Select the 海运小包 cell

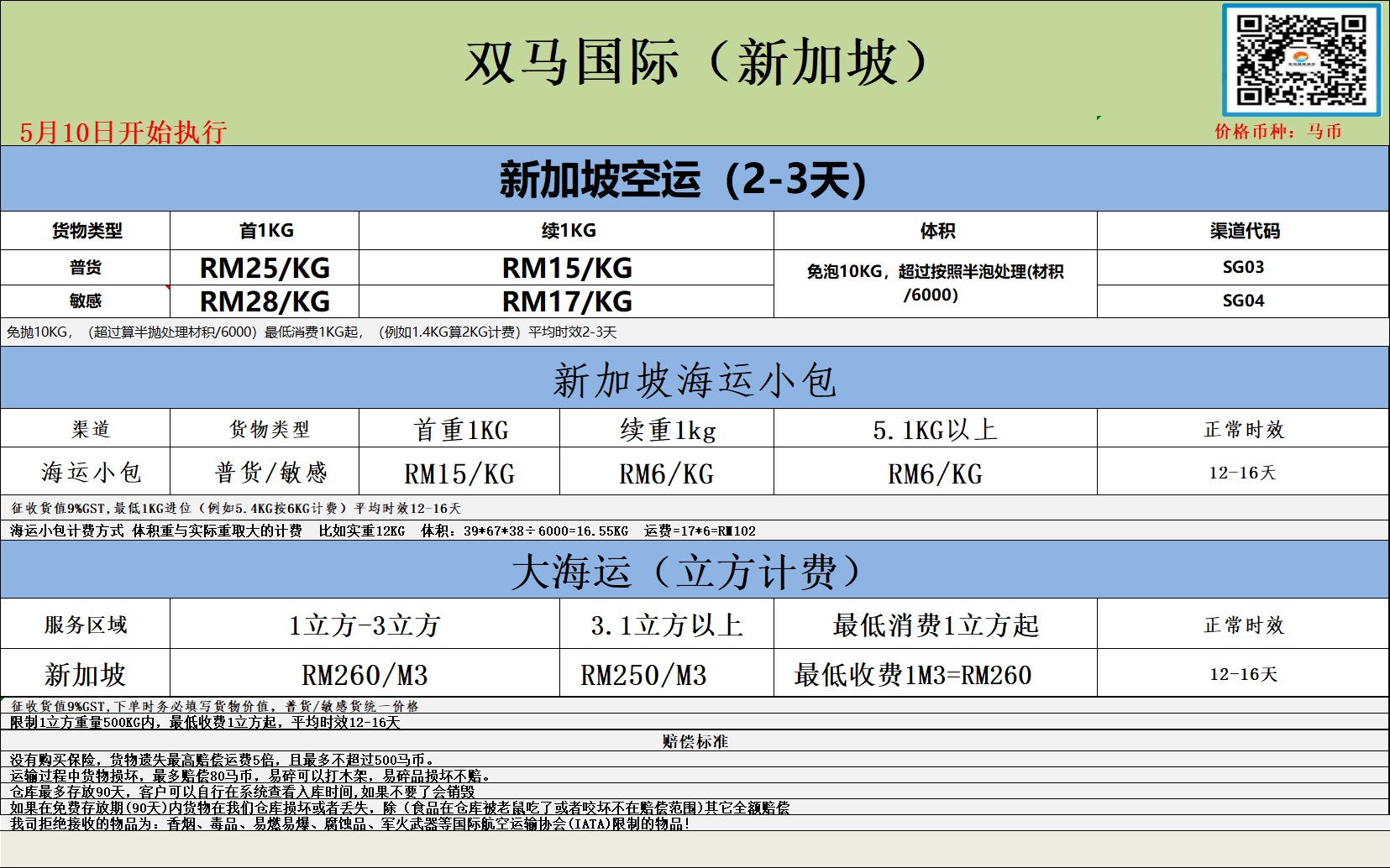pyautogui.click(x=86, y=472)
